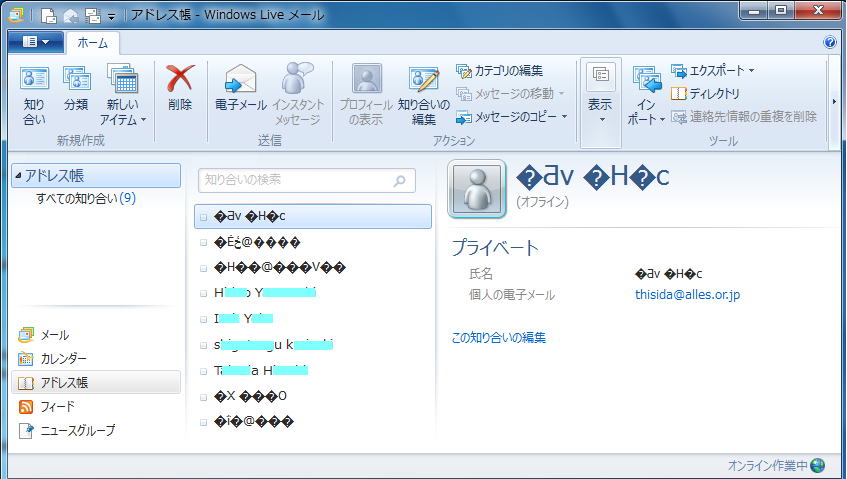Go to ニュースグループ in sidebar

click(67, 430)
